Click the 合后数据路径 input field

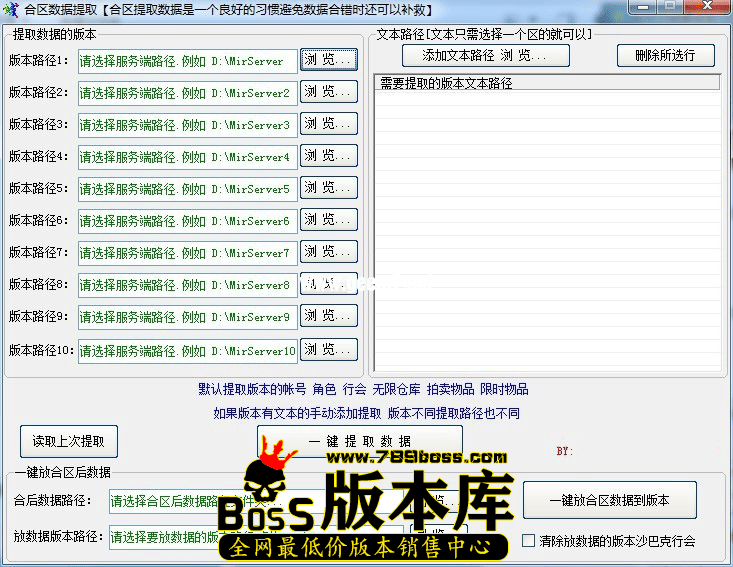[256, 501]
